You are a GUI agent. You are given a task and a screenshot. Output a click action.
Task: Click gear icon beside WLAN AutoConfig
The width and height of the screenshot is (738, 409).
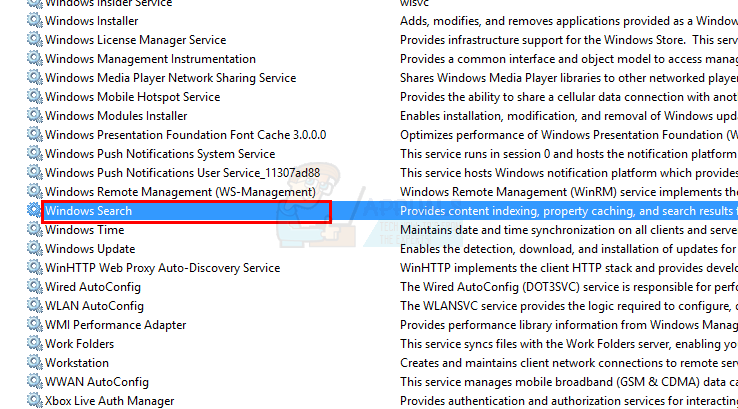click(x=34, y=305)
